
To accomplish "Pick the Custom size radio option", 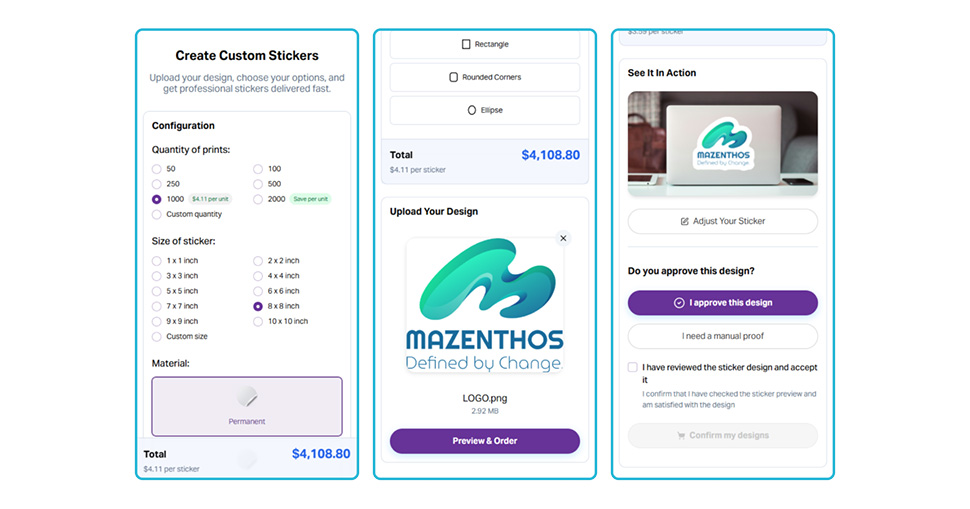I will click(157, 336).
